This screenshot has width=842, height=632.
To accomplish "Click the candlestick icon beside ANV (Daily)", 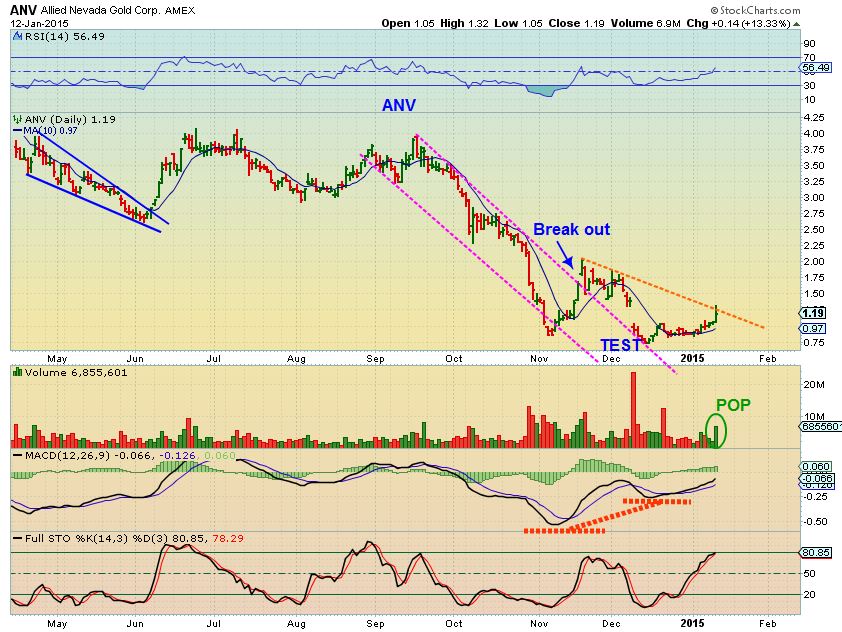I will click(x=17, y=119).
